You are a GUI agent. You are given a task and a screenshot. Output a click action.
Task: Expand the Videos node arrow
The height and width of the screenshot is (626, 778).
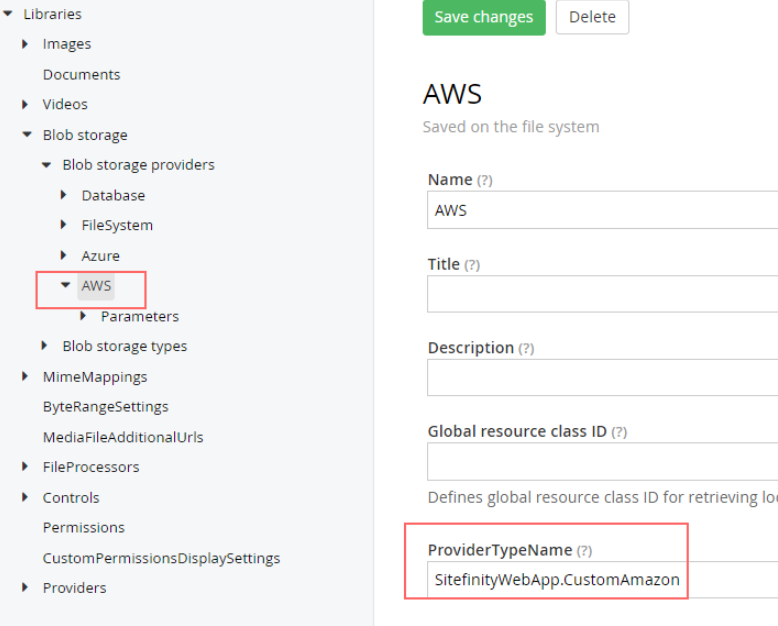pos(25,104)
